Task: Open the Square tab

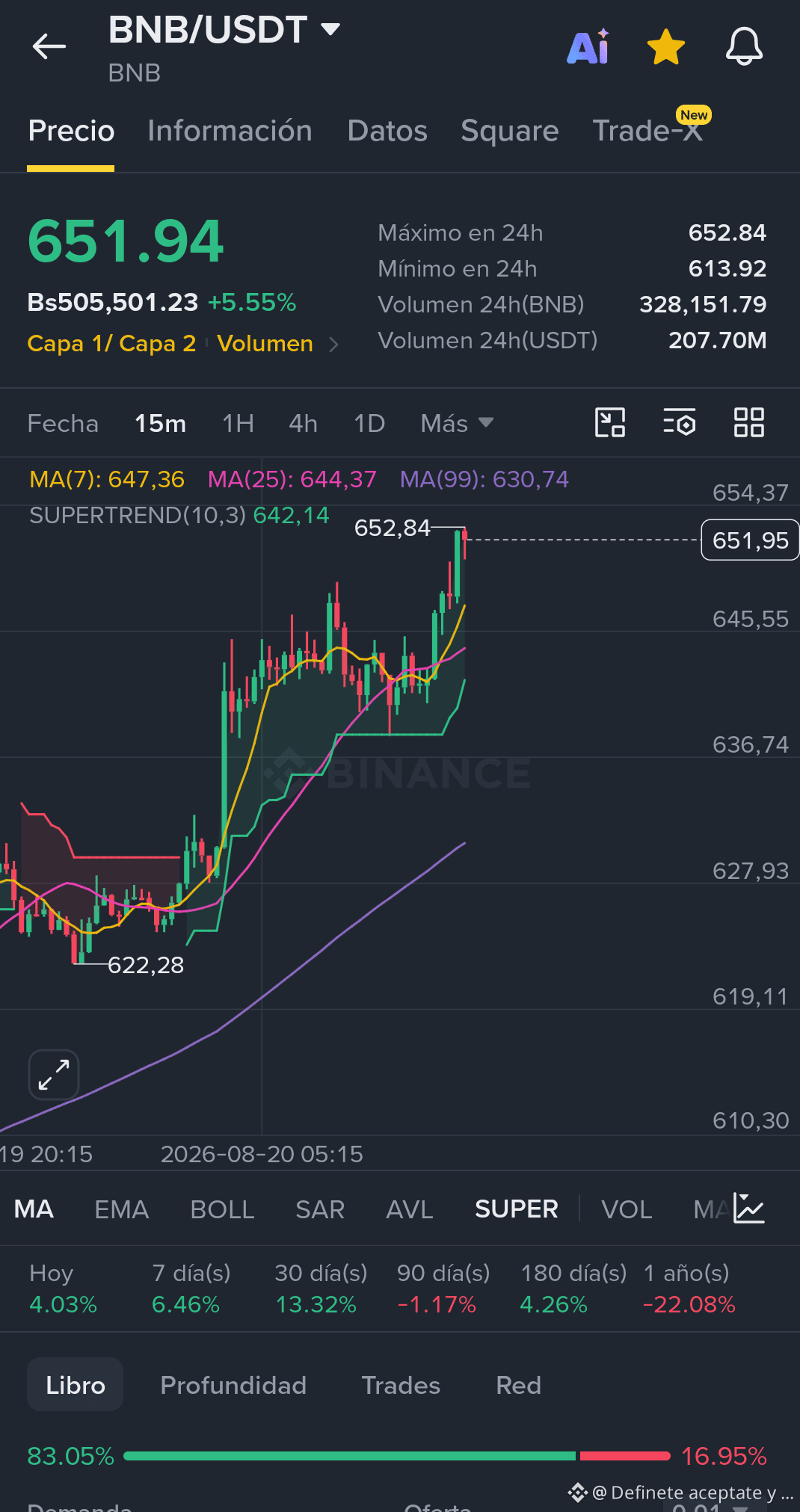Action: click(x=510, y=131)
